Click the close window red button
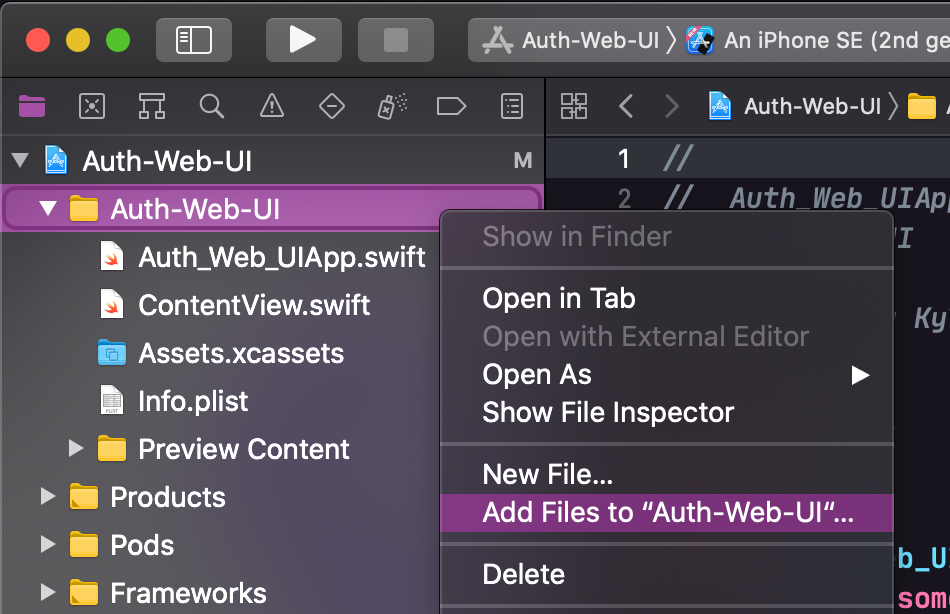950x614 pixels. 38,40
